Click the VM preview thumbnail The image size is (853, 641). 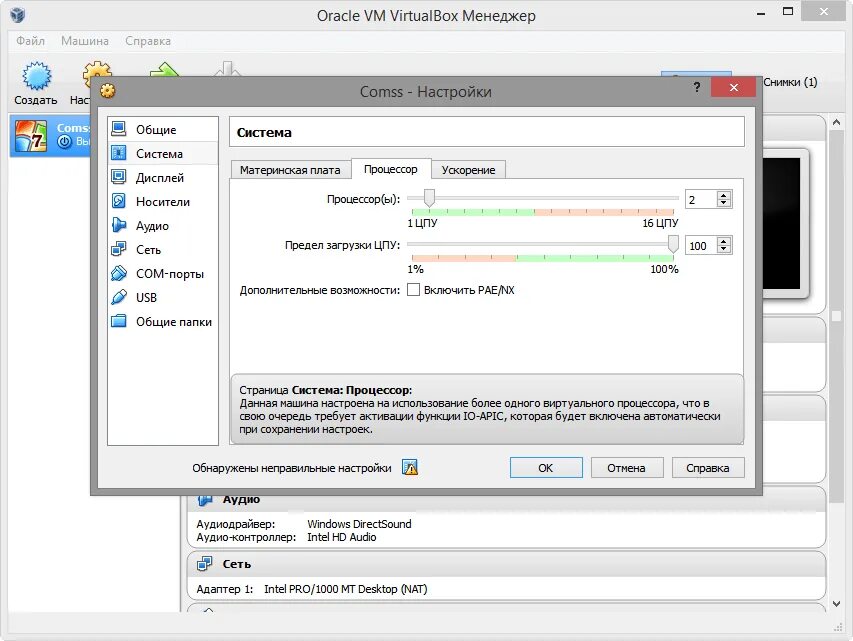pyautogui.click(x=782, y=224)
